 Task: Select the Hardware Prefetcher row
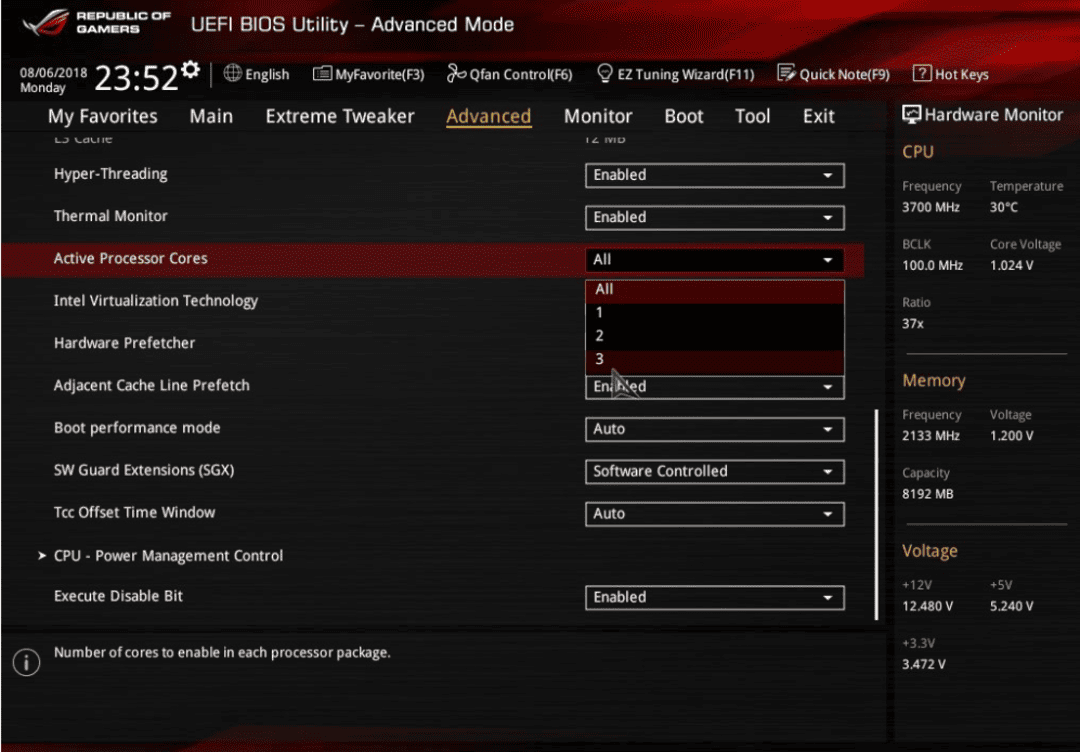click(125, 343)
